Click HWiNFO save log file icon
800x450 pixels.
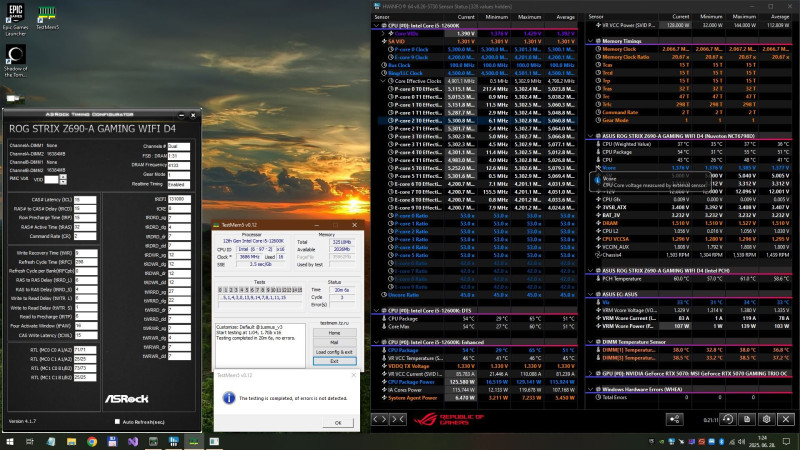point(747,419)
